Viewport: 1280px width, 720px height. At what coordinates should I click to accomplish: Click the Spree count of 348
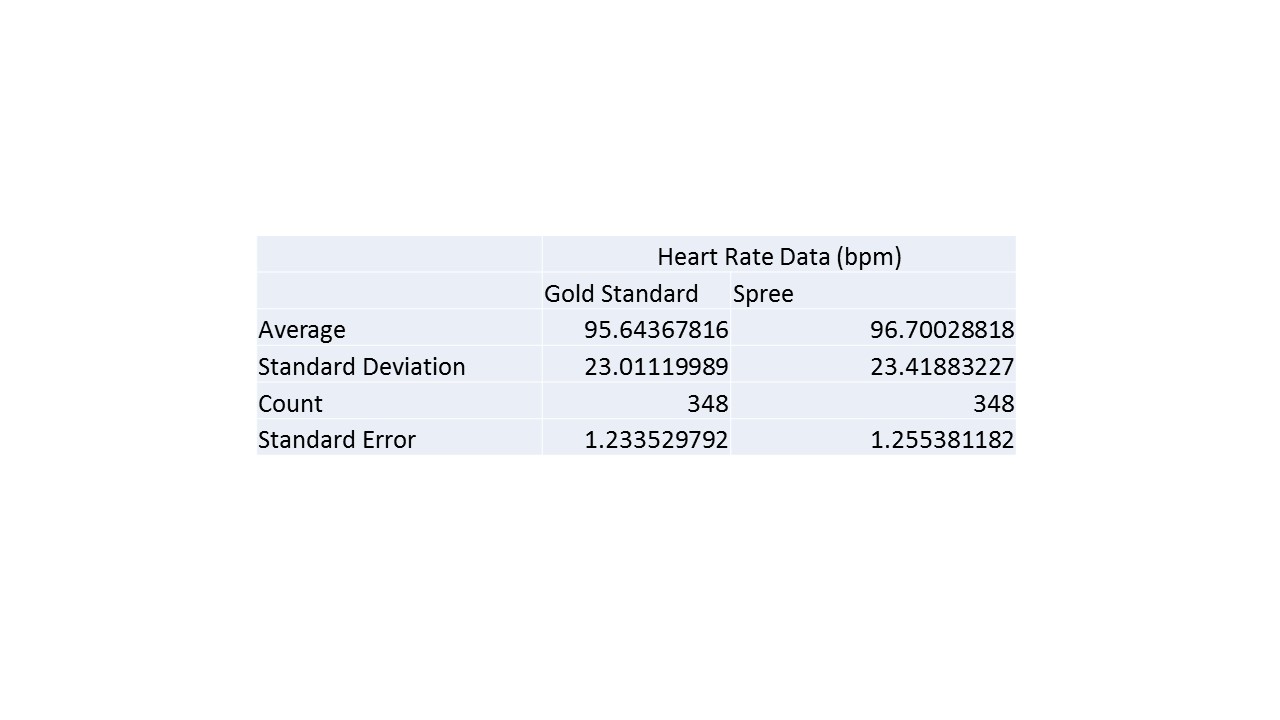pyautogui.click(x=993, y=404)
